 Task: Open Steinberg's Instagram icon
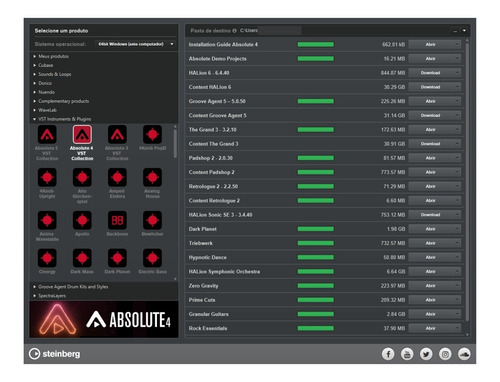coord(445,354)
